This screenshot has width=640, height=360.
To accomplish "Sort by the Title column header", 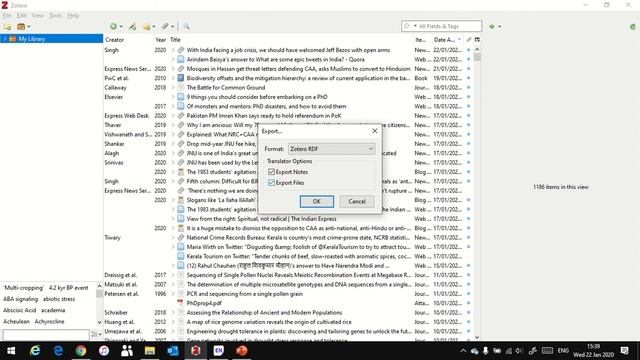I will (291, 40).
